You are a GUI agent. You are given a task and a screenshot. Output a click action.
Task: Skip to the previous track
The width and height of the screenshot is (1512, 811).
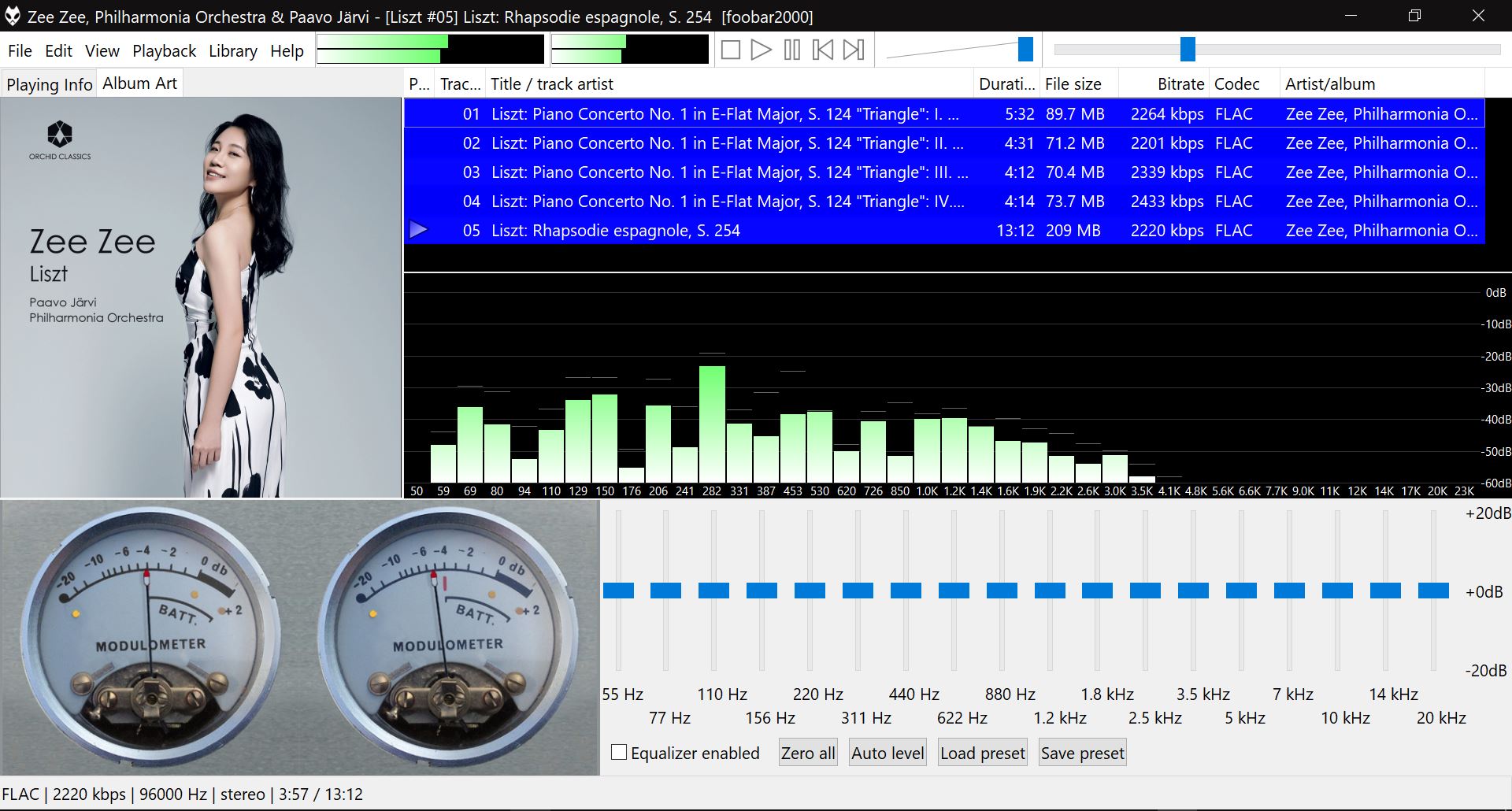pos(823,50)
